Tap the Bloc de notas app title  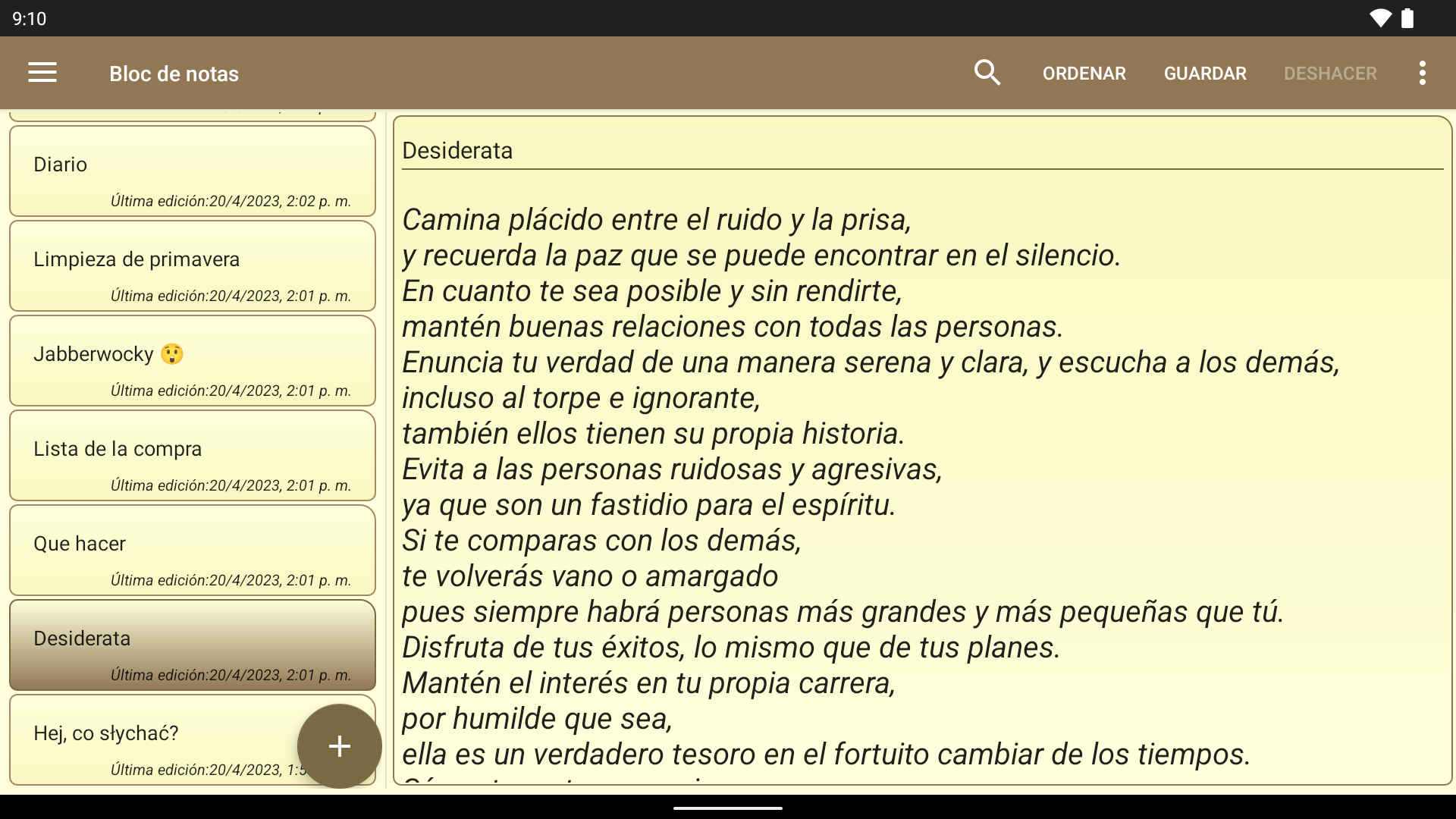(174, 74)
